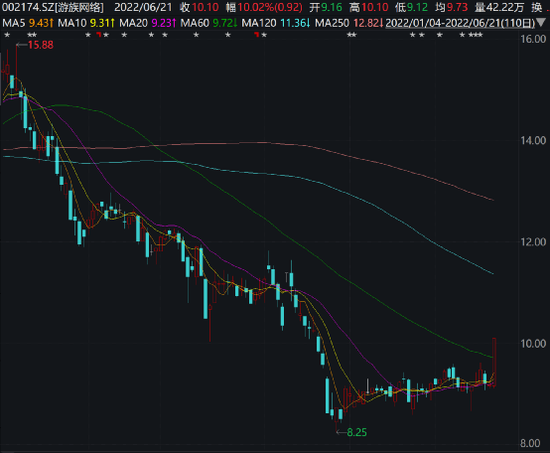Screen dimensions: 550x453
Task: Toggle the MA250 moving average label
Action: pos(349,23)
